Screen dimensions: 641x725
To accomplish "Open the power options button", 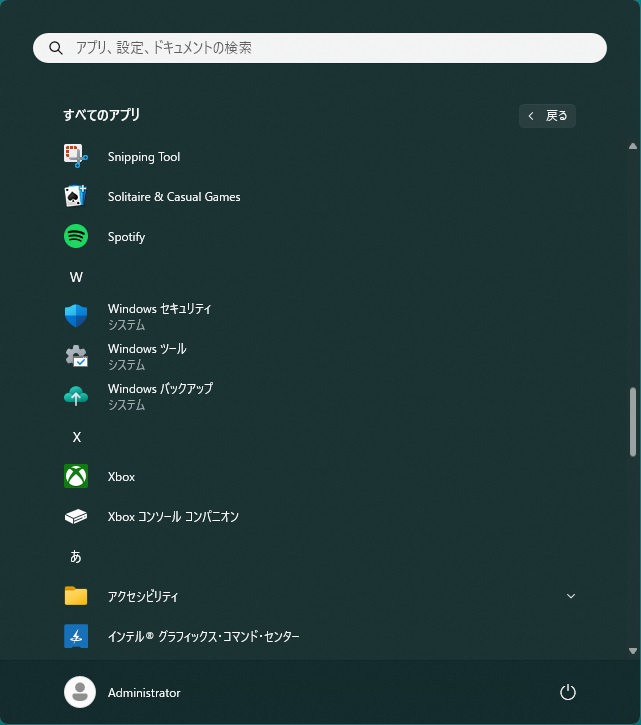I will click(x=568, y=692).
